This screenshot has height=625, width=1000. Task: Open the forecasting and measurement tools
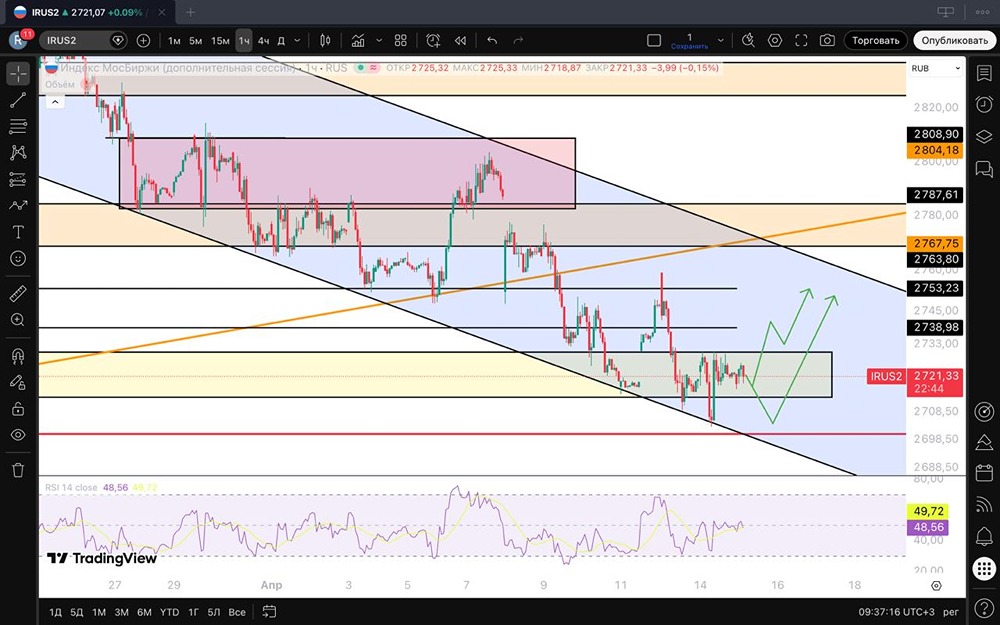coord(18,179)
